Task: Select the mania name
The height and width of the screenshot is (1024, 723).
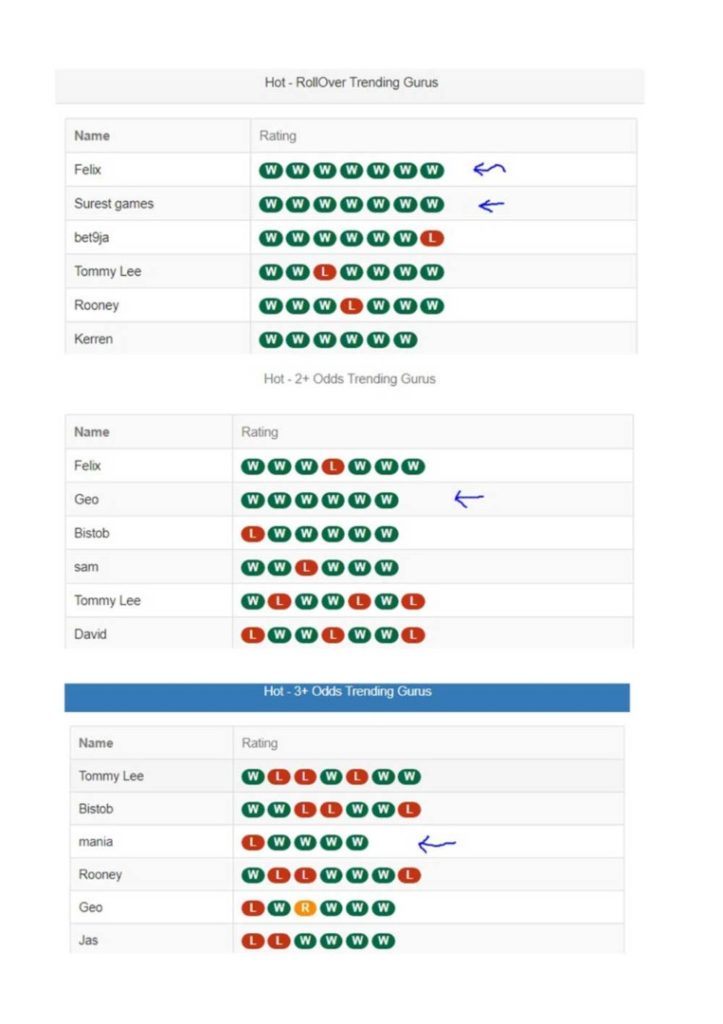Action: 95,842
